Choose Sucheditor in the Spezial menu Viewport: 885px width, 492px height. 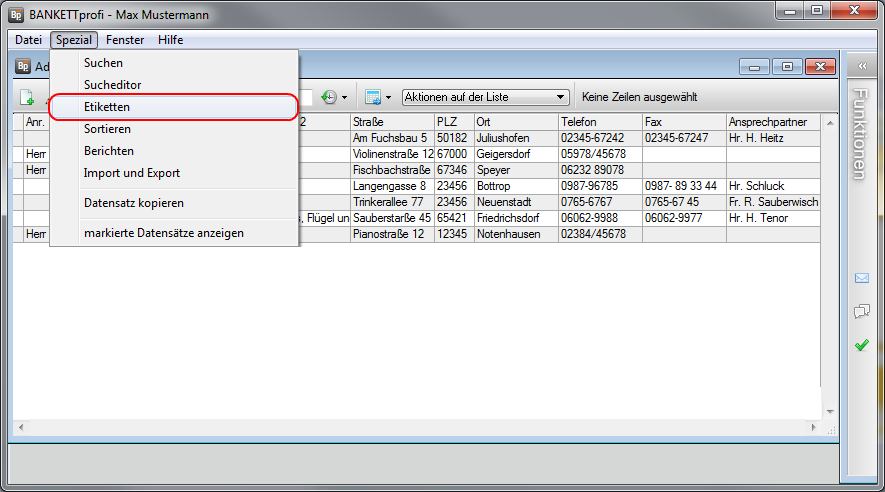tap(112, 85)
